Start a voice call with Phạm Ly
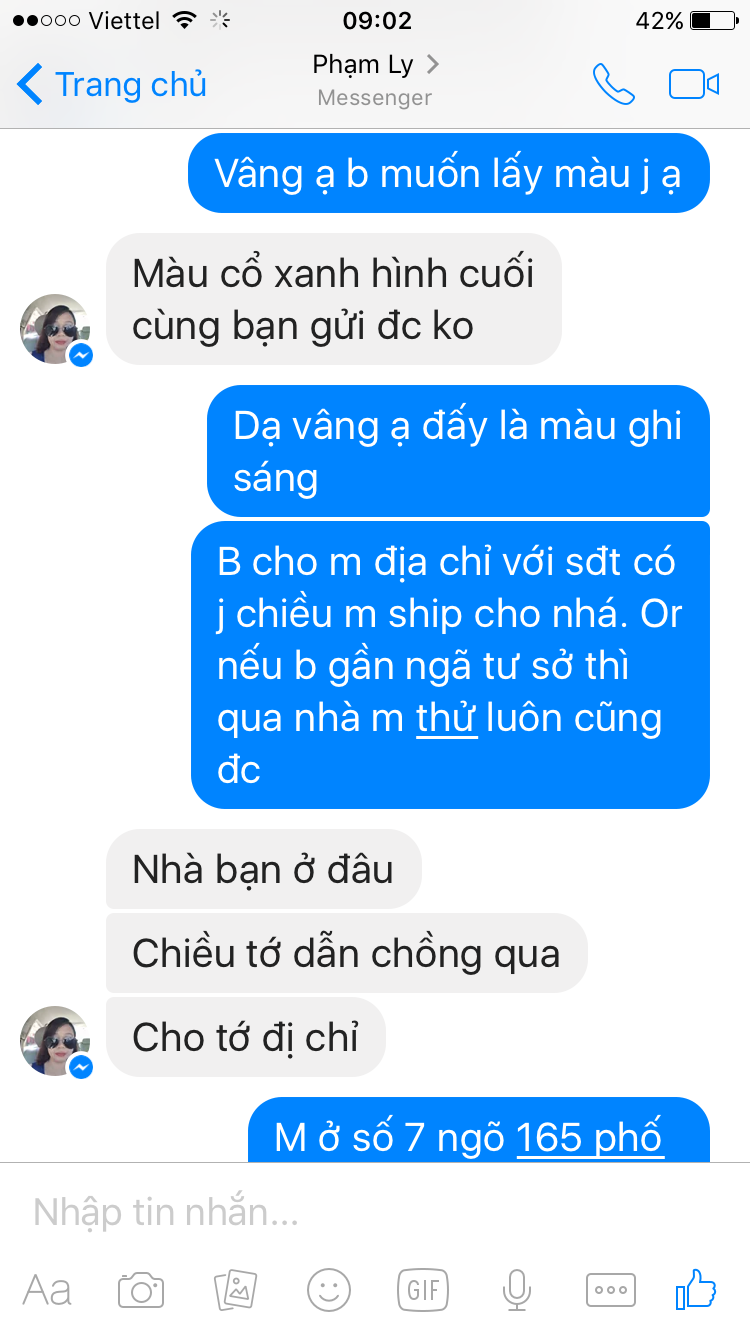Viewport: 750px width, 1334px height. click(x=613, y=84)
